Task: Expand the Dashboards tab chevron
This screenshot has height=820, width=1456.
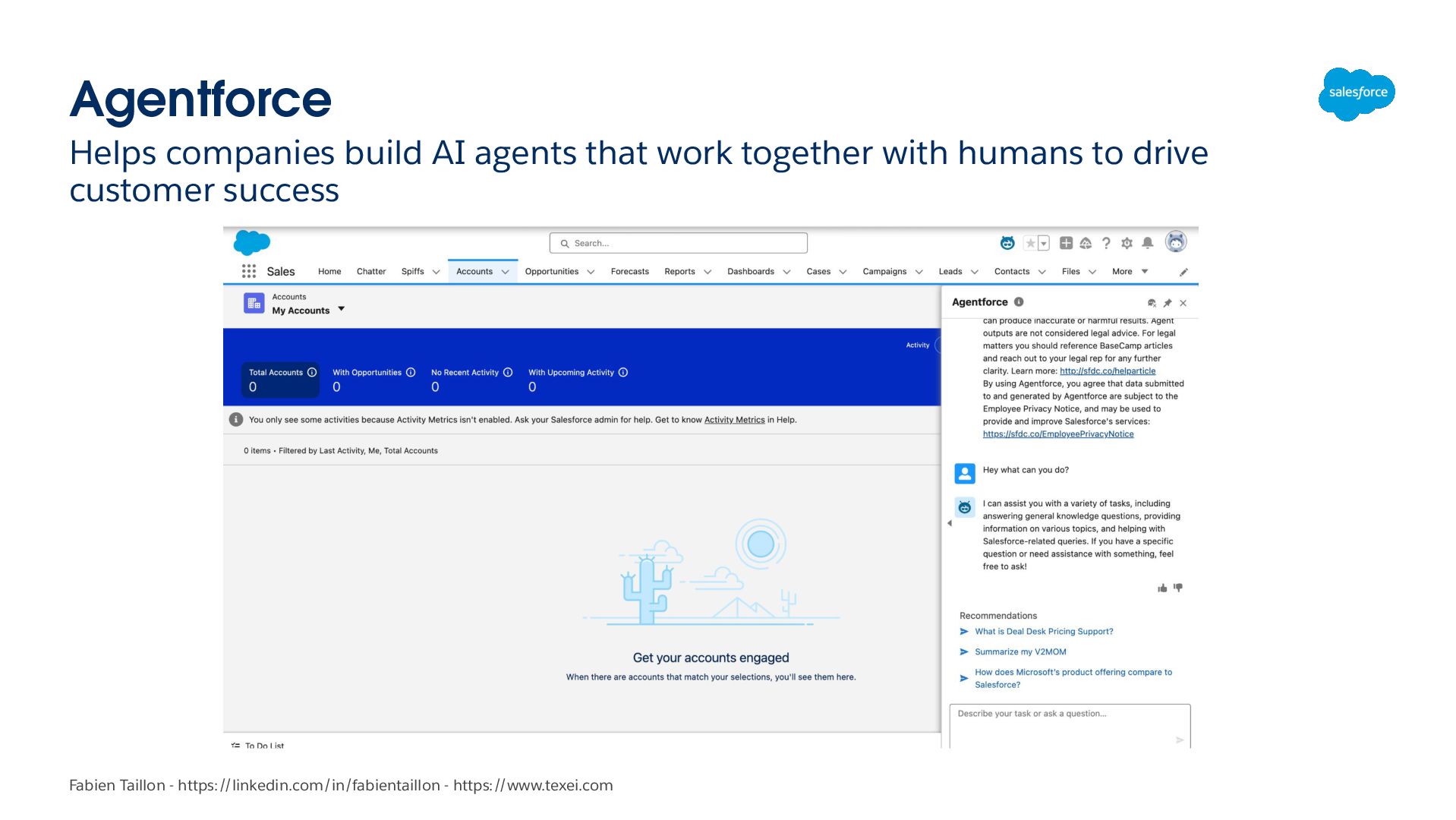Action: click(786, 272)
